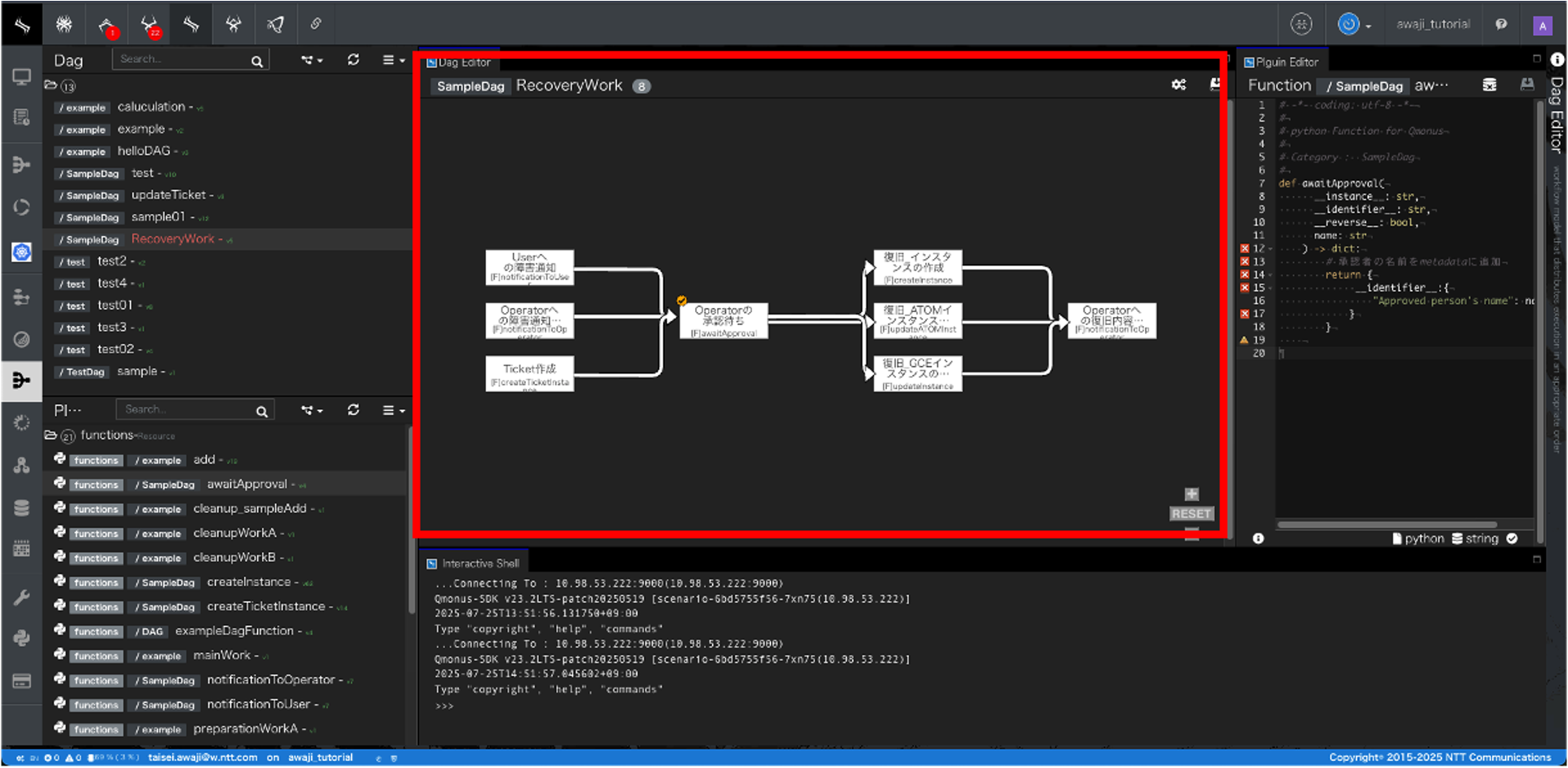Click the refresh icon in the Dag panel
1568x768 pixels.
353,60
